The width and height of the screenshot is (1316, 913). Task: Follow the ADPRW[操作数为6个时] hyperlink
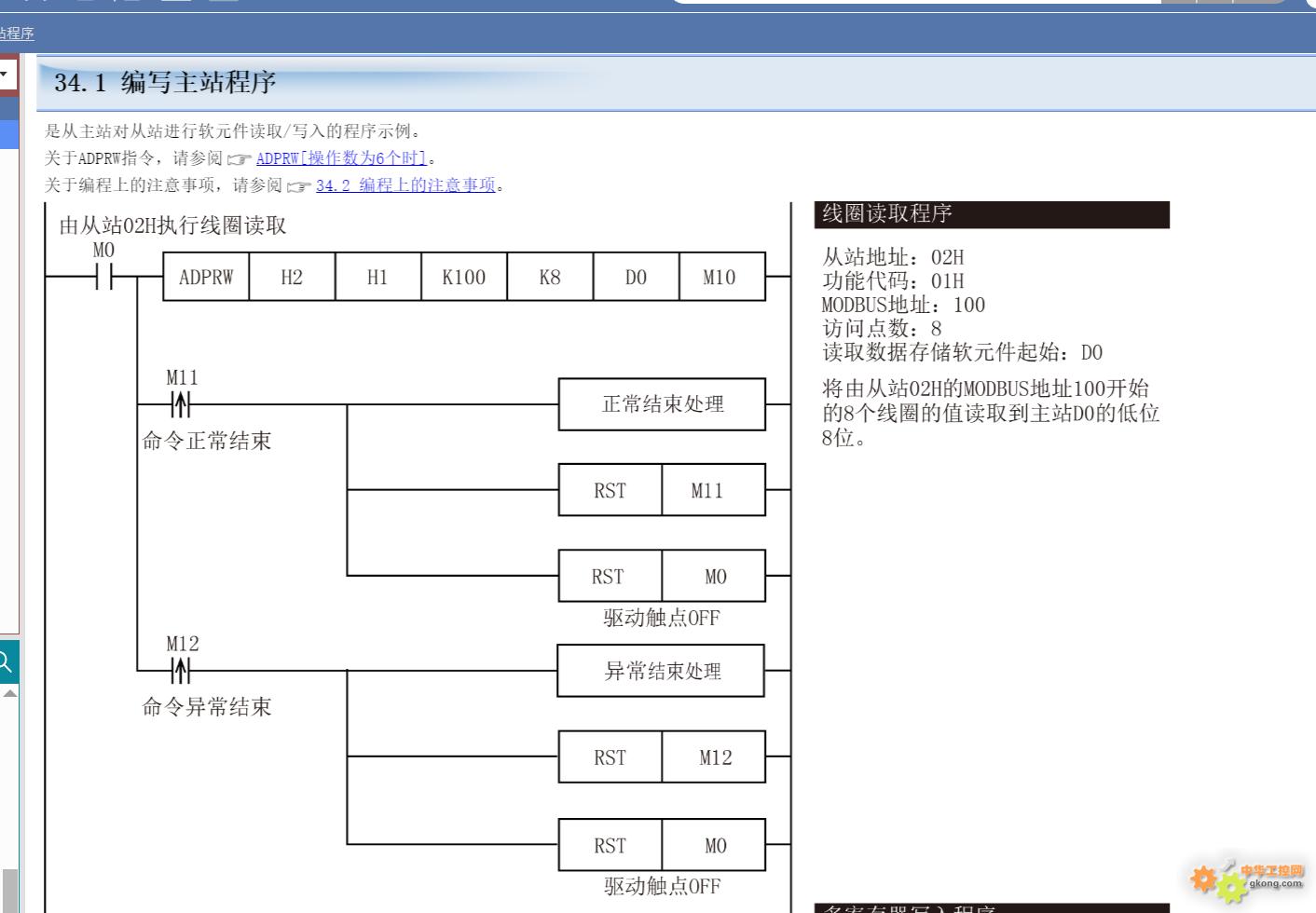[x=339, y=158]
